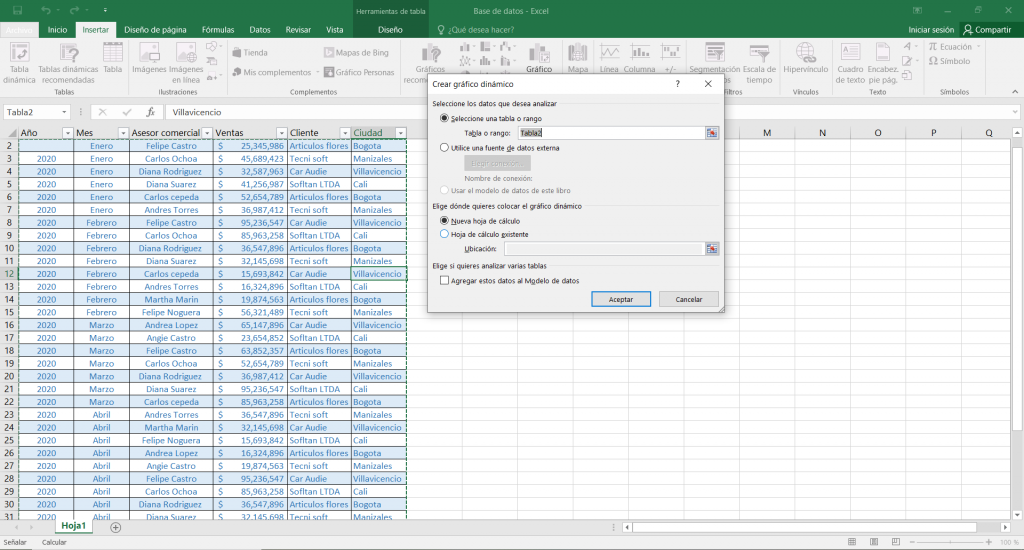The width and height of the screenshot is (1024, 550).
Task: Open the Cliente column filter dropdown
Action: 345,133
